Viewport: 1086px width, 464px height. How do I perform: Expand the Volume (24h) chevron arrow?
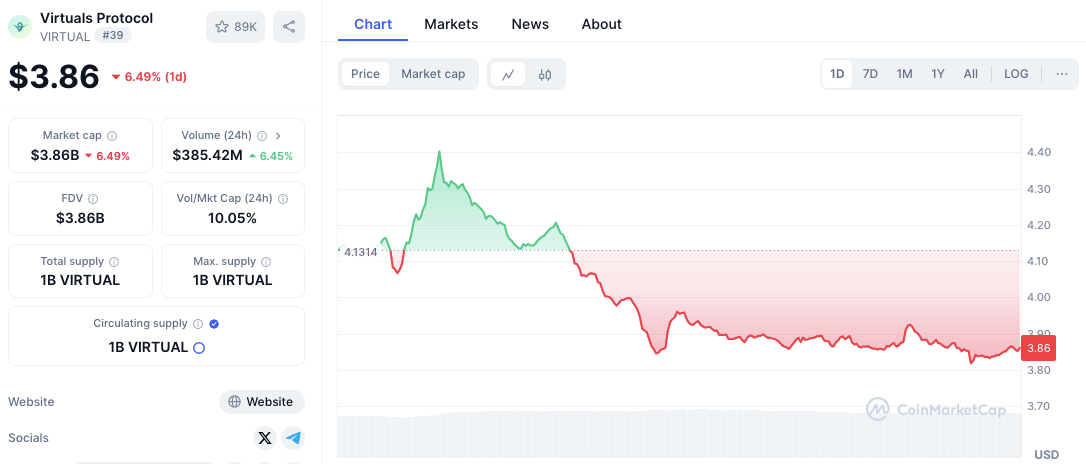[x=277, y=136]
